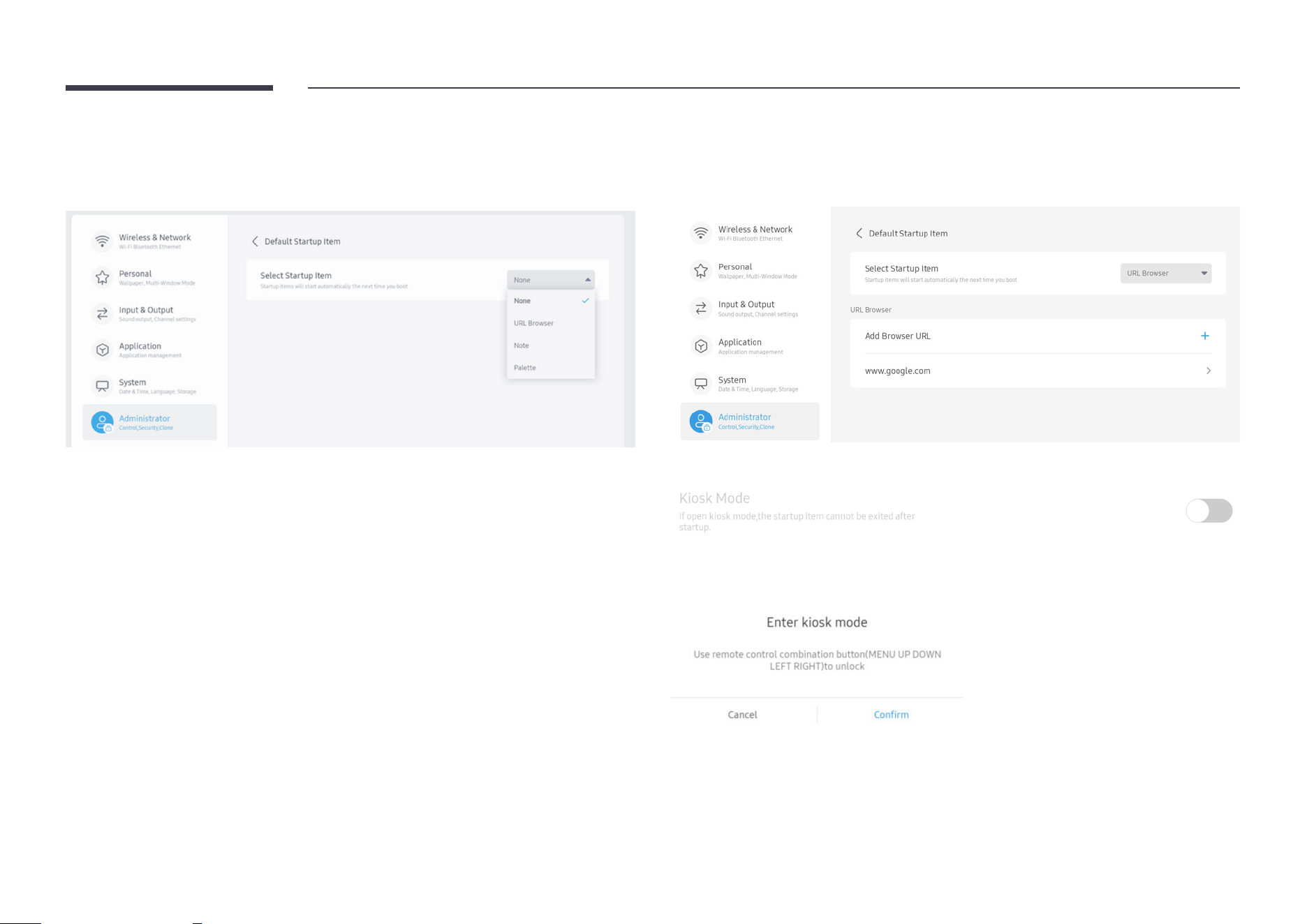Open Personal settings in left screenshot
Viewport: 1307px width, 924px height.
point(149,277)
